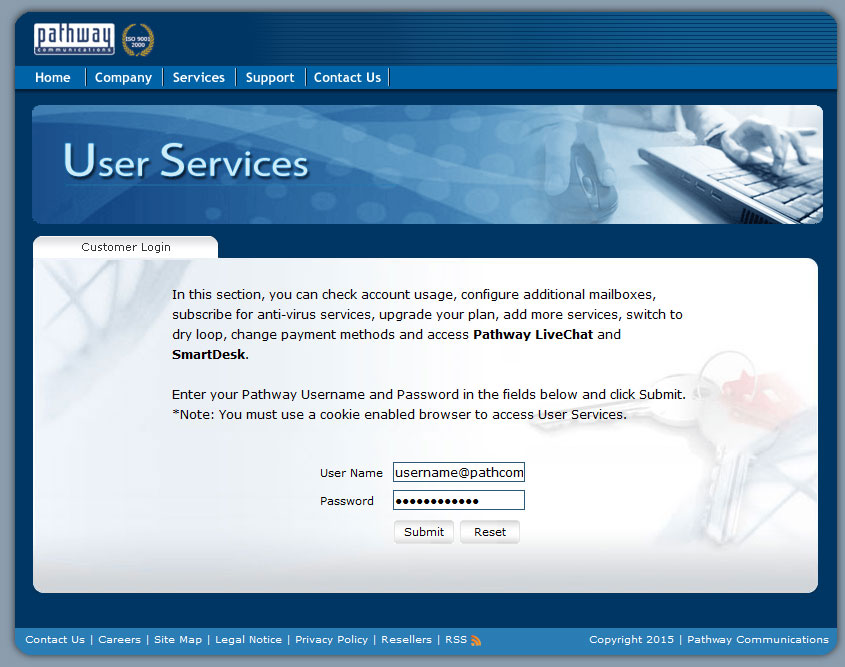Open the Support menu item

tap(270, 78)
